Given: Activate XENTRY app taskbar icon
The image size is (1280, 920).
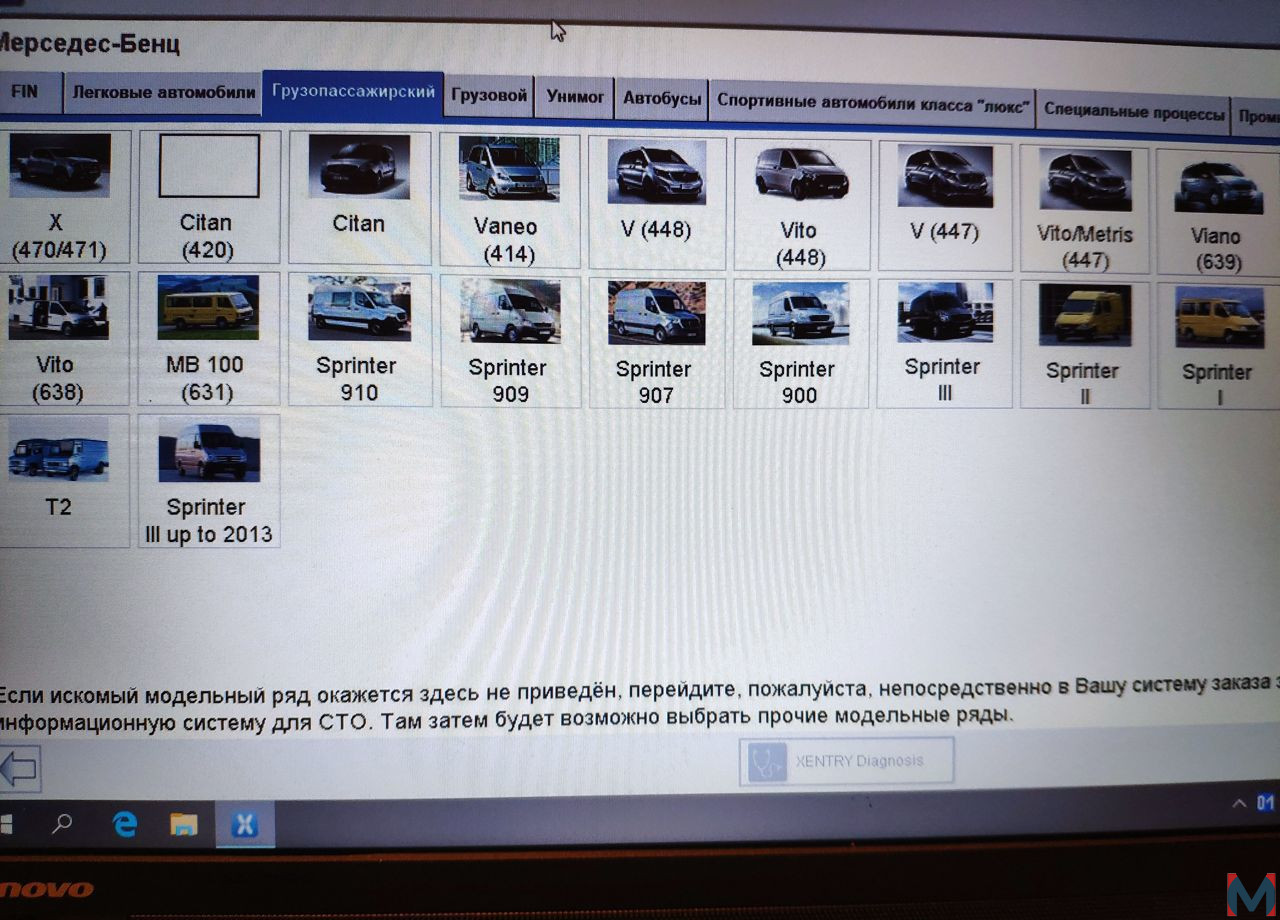Looking at the screenshot, I should [245, 825].
